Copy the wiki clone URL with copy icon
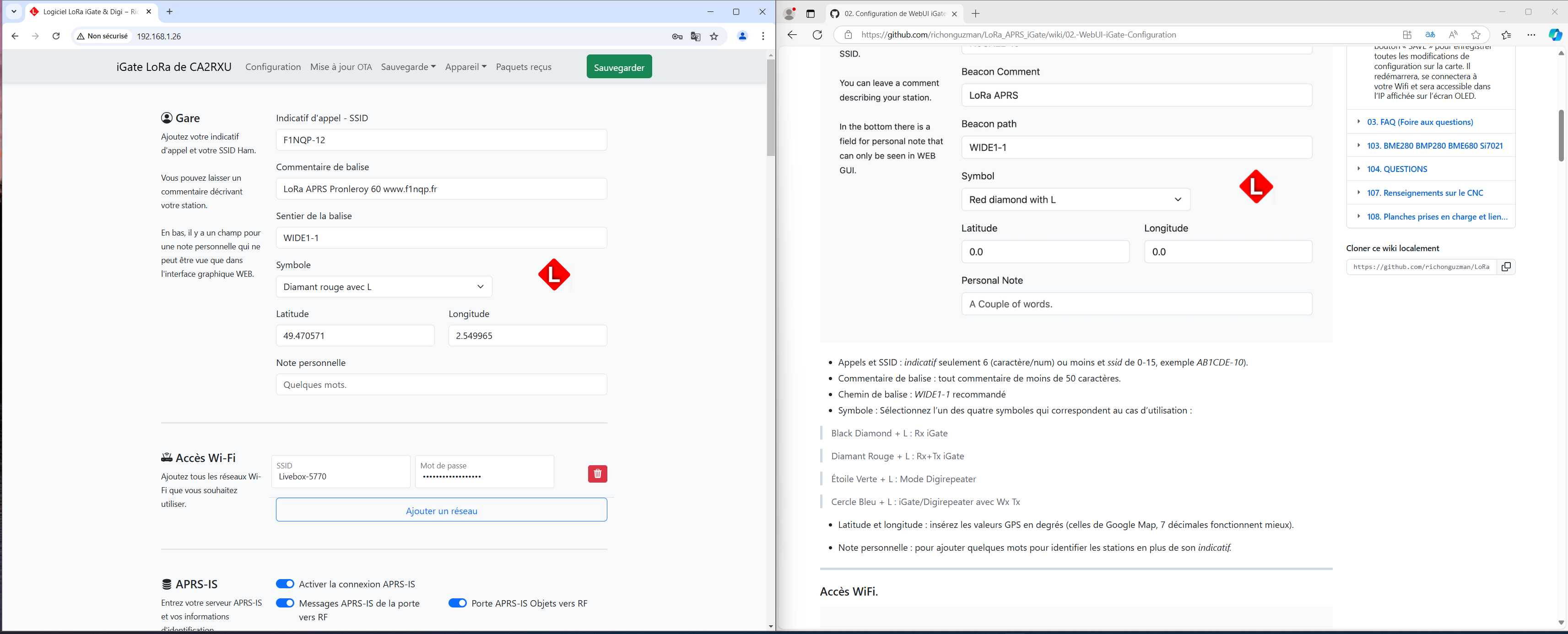Viewport: 1568px width, 634px height. (x=1506, y=267)
